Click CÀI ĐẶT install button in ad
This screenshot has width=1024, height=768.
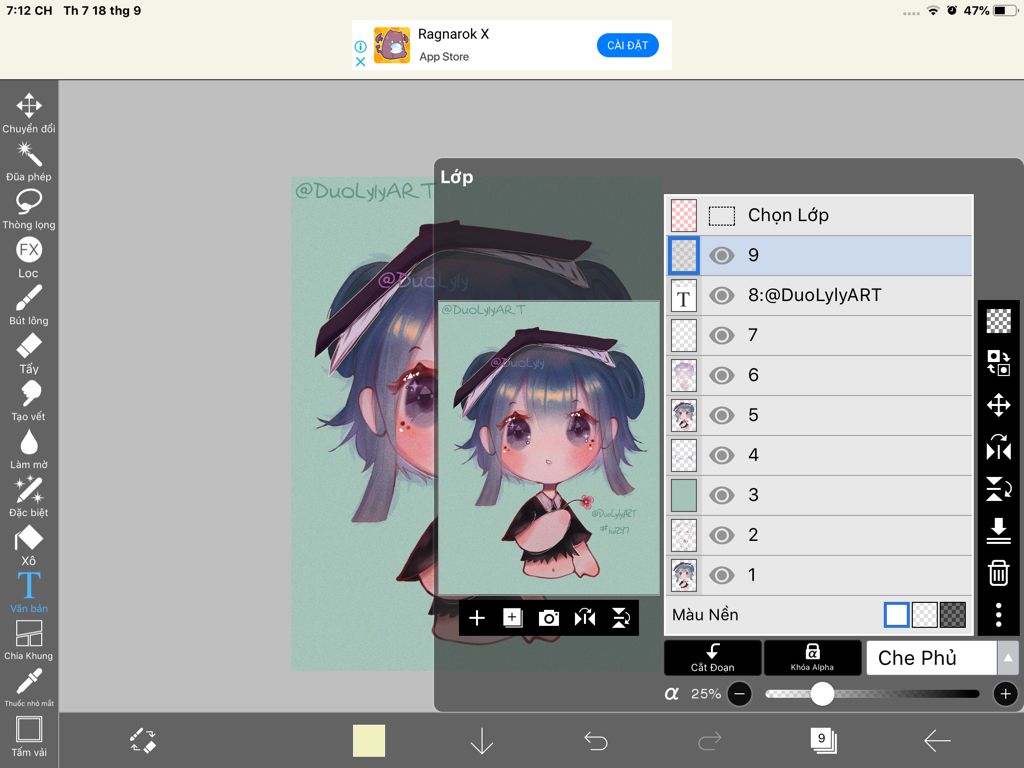(628, 45)
